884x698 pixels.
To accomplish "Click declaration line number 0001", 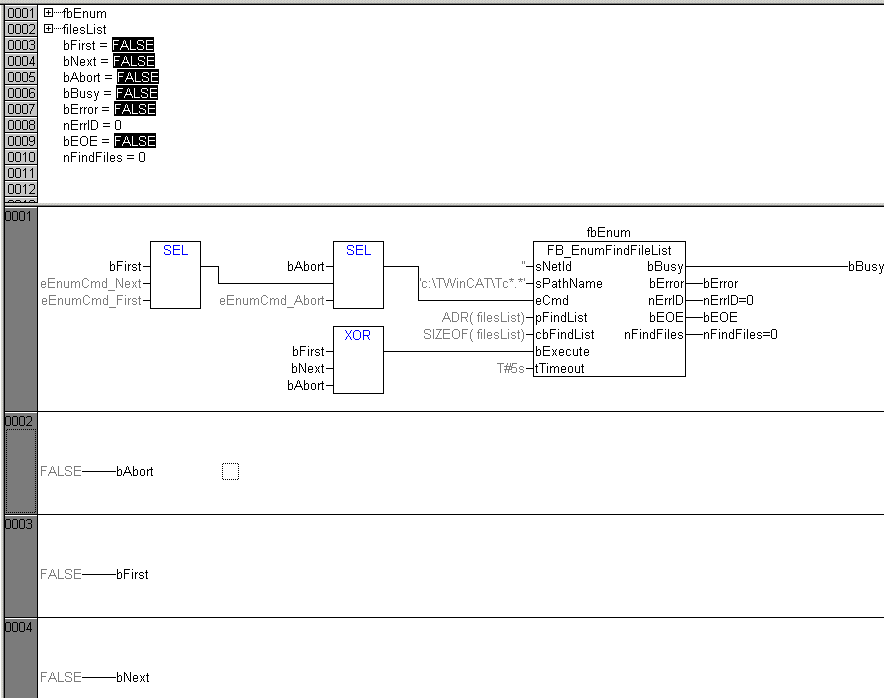I will (21, 13).
